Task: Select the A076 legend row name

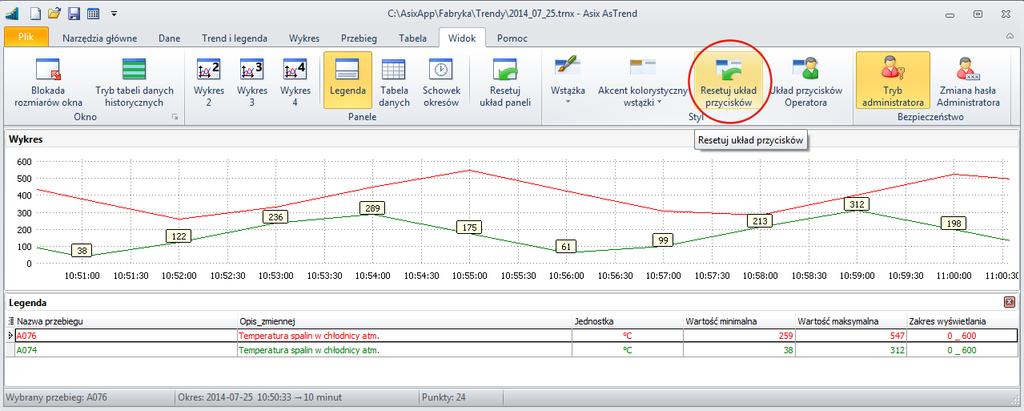Action: click(126, 336)
